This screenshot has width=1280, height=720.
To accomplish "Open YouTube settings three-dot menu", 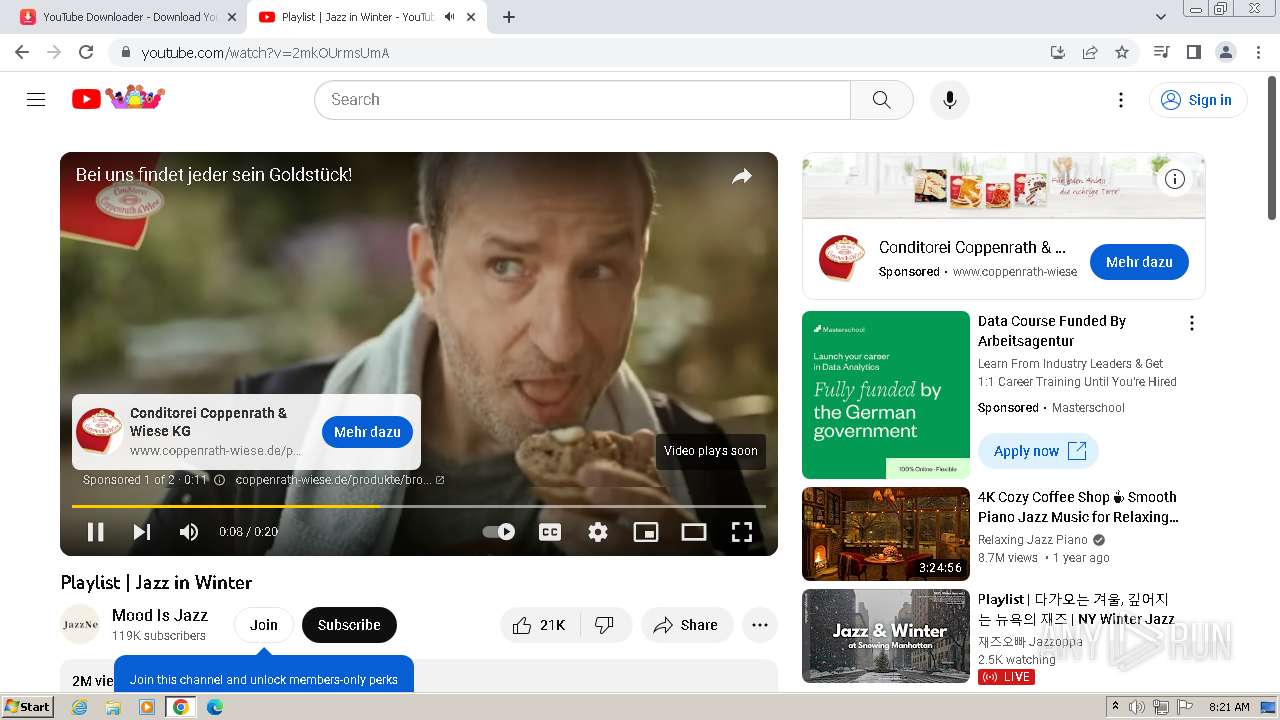I will click(x=1121, y=99).
